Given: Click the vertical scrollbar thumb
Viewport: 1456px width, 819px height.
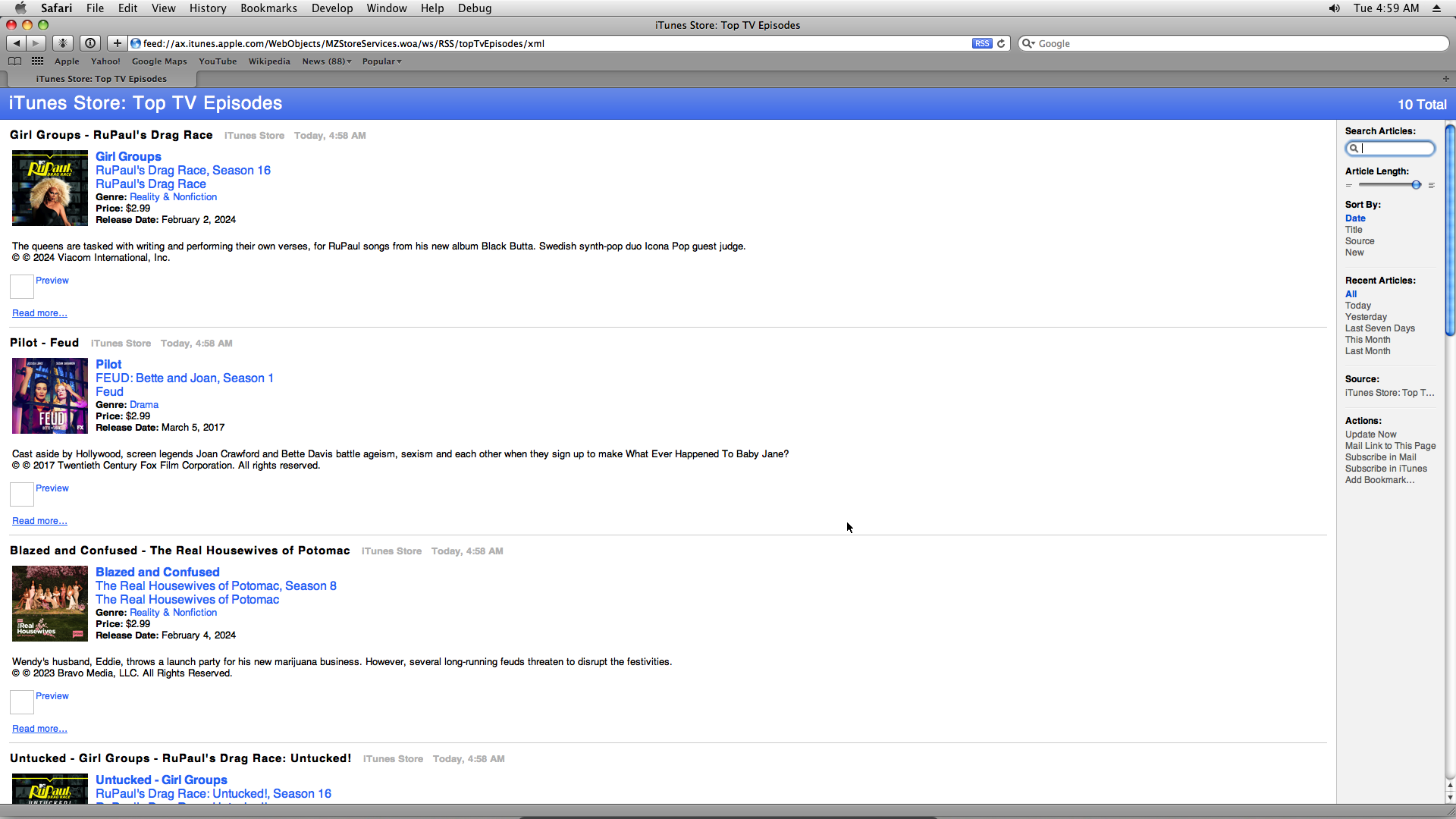Looking at the screenshot, I should (x=1450, y=229).
